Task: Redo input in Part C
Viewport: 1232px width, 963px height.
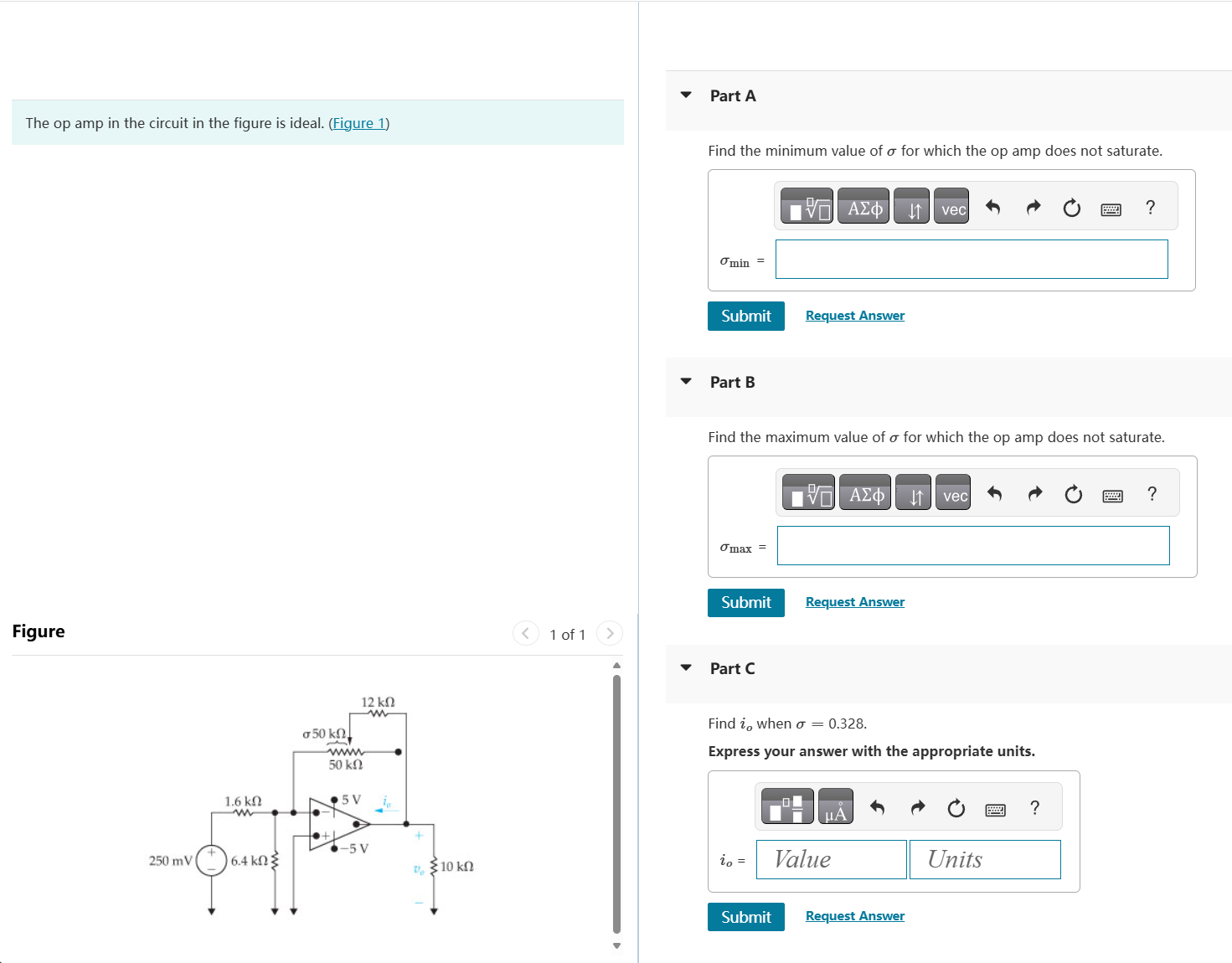Action: [917, 807]
